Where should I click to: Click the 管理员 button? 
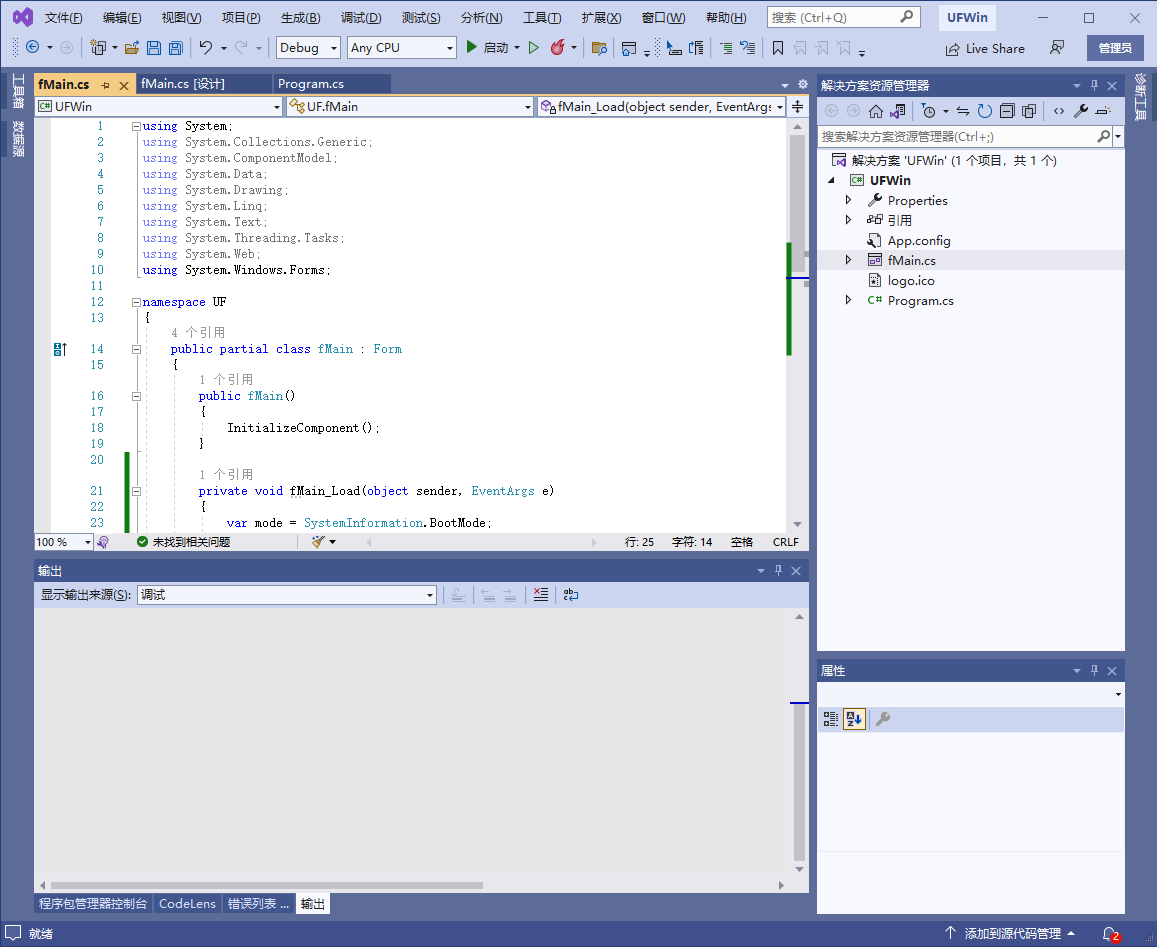click(1115, 48)
